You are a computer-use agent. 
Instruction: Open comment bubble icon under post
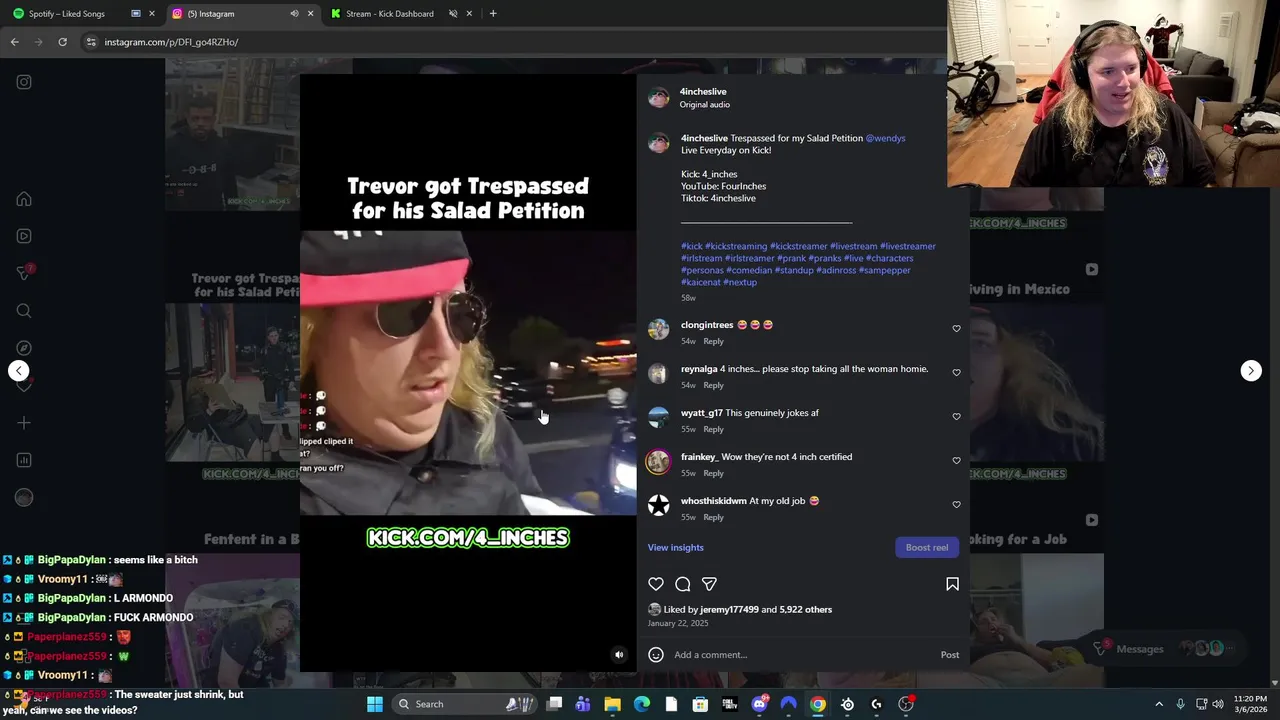(683, 584)
